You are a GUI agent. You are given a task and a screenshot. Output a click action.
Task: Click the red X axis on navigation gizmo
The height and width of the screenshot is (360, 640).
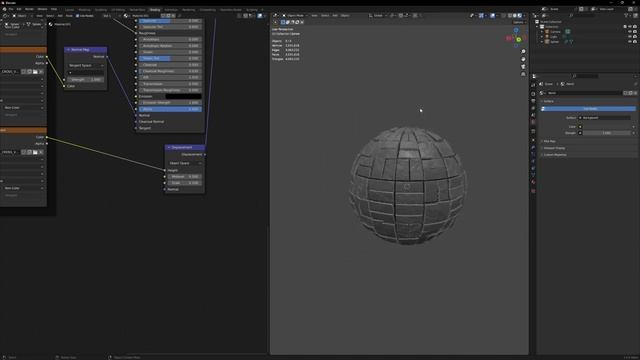tap(509, 38)
